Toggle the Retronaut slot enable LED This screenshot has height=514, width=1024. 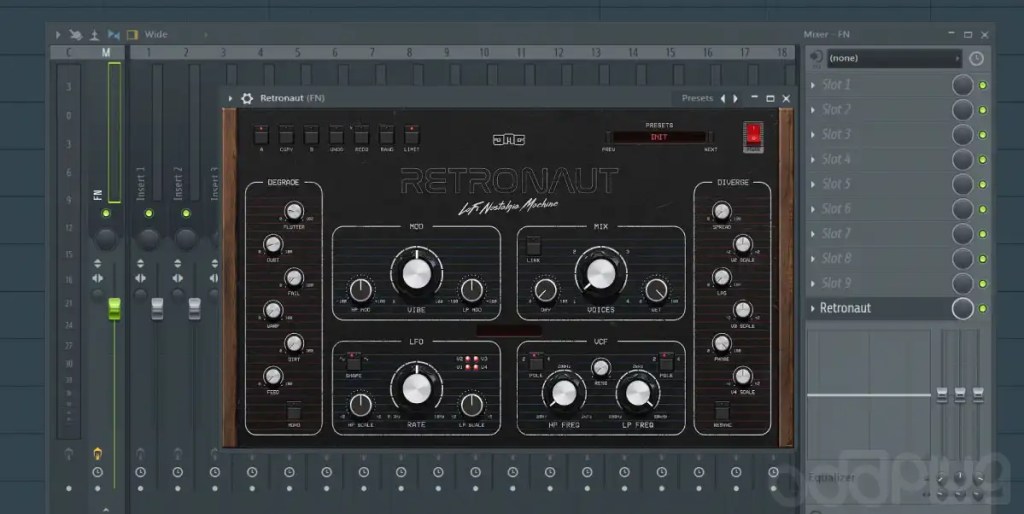pos(983,308)
